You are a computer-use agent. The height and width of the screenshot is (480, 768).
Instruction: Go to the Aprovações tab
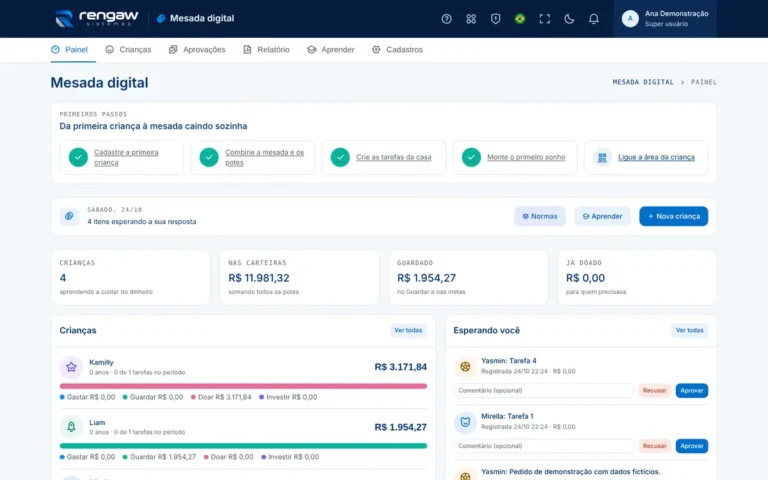click(x=197, y=49)
